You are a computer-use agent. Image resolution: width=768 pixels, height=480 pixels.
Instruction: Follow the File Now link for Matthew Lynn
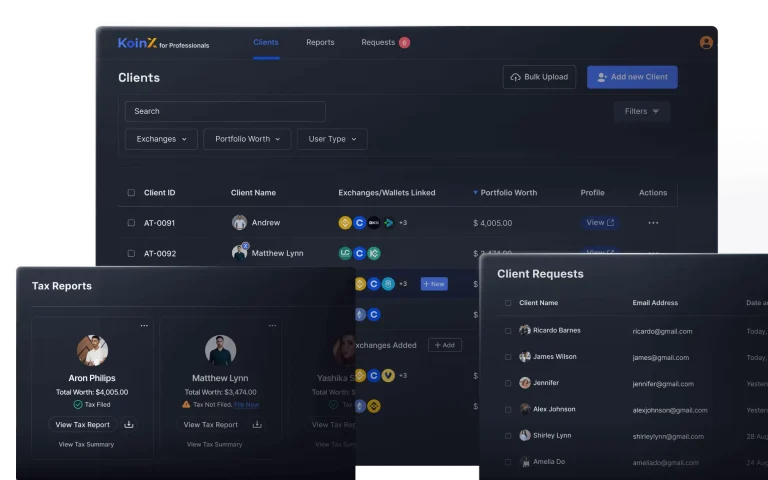coord(247,405)
